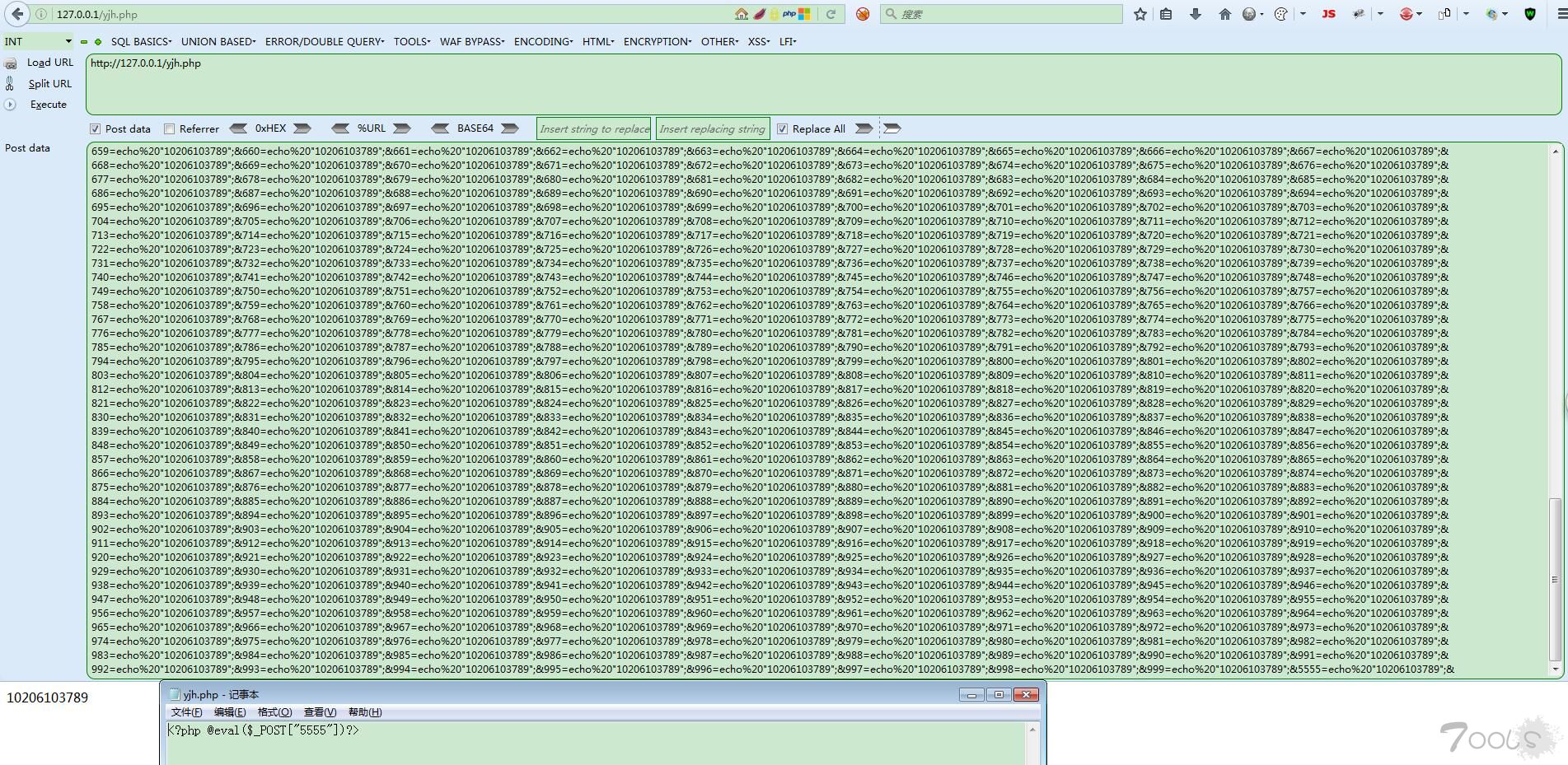The width and height of the screenshot is (1568, 765).
Task: Click the Execute button
Action: 49,105
